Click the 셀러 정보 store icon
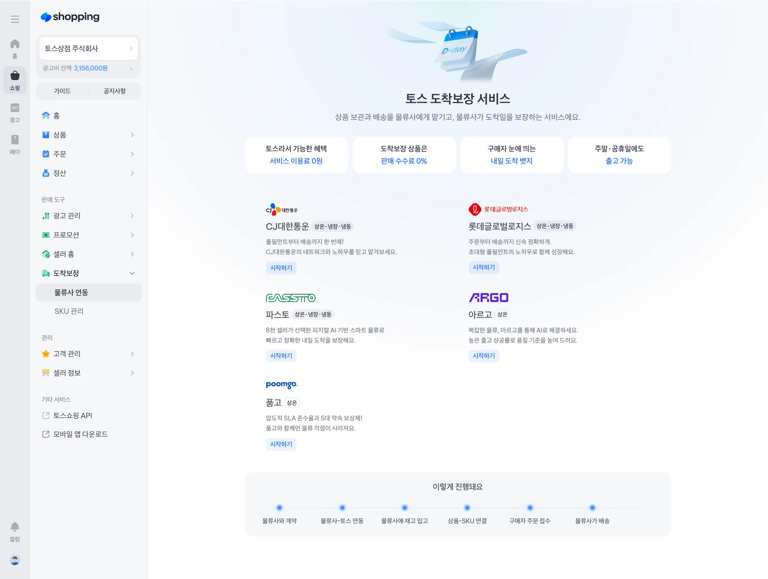768x579 pixels. 46,373
